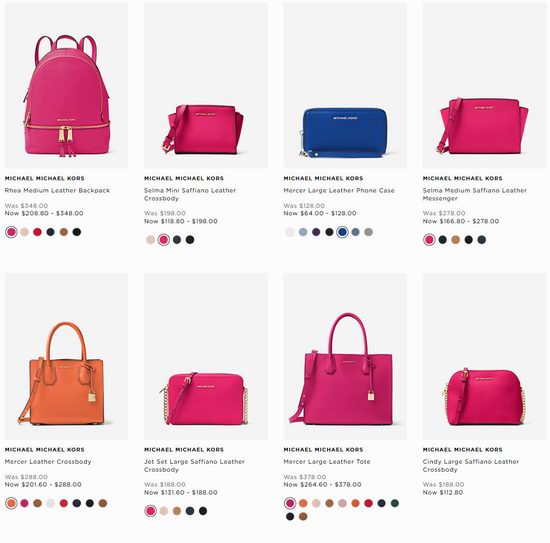The height and width of the screenshot is (543, 550).
Task: Click the Selma Medium Saffiano Leather Messenger title
Action: pos(475,194)
